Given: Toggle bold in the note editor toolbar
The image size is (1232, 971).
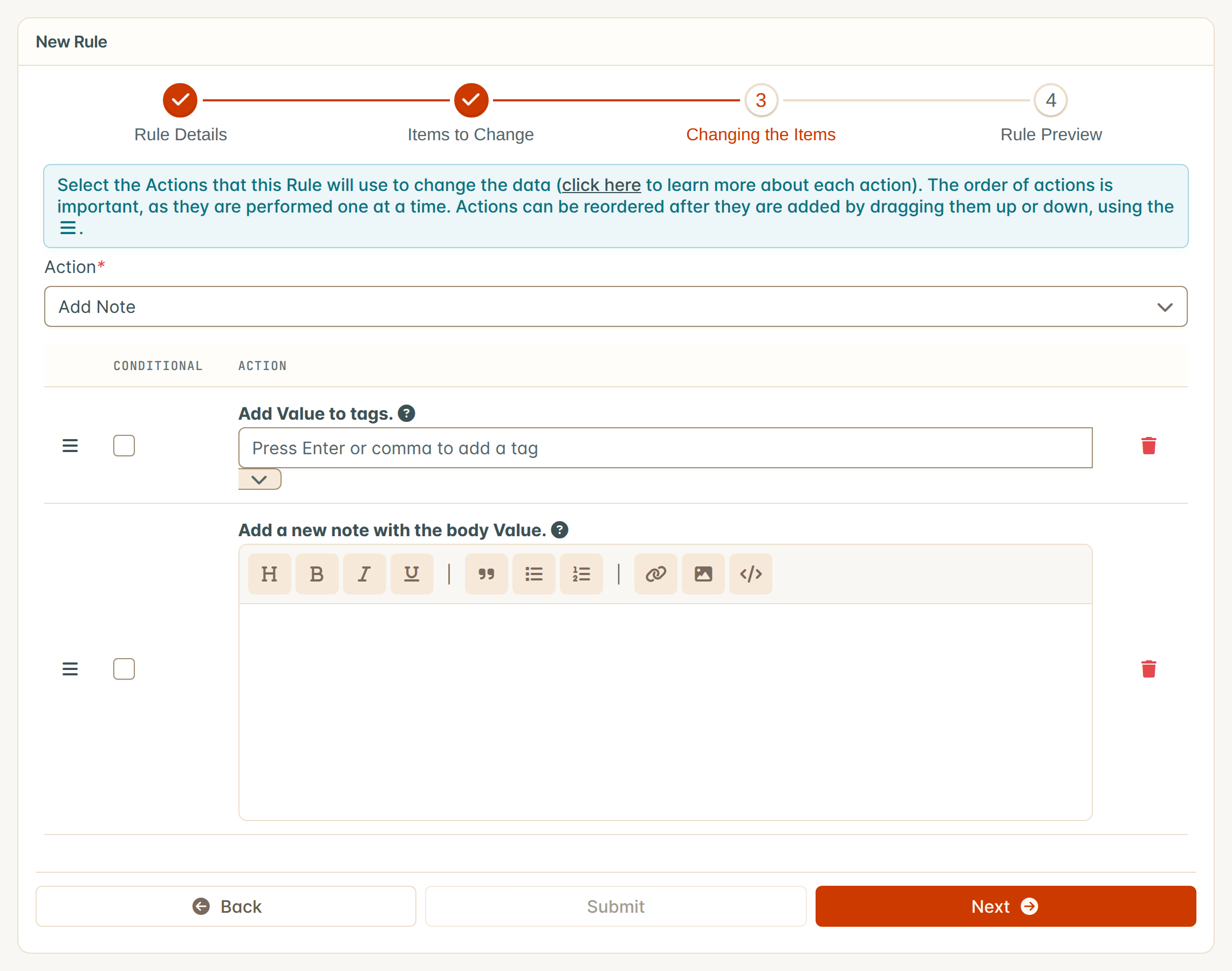Looking at the screenshot, I should 317,573.
